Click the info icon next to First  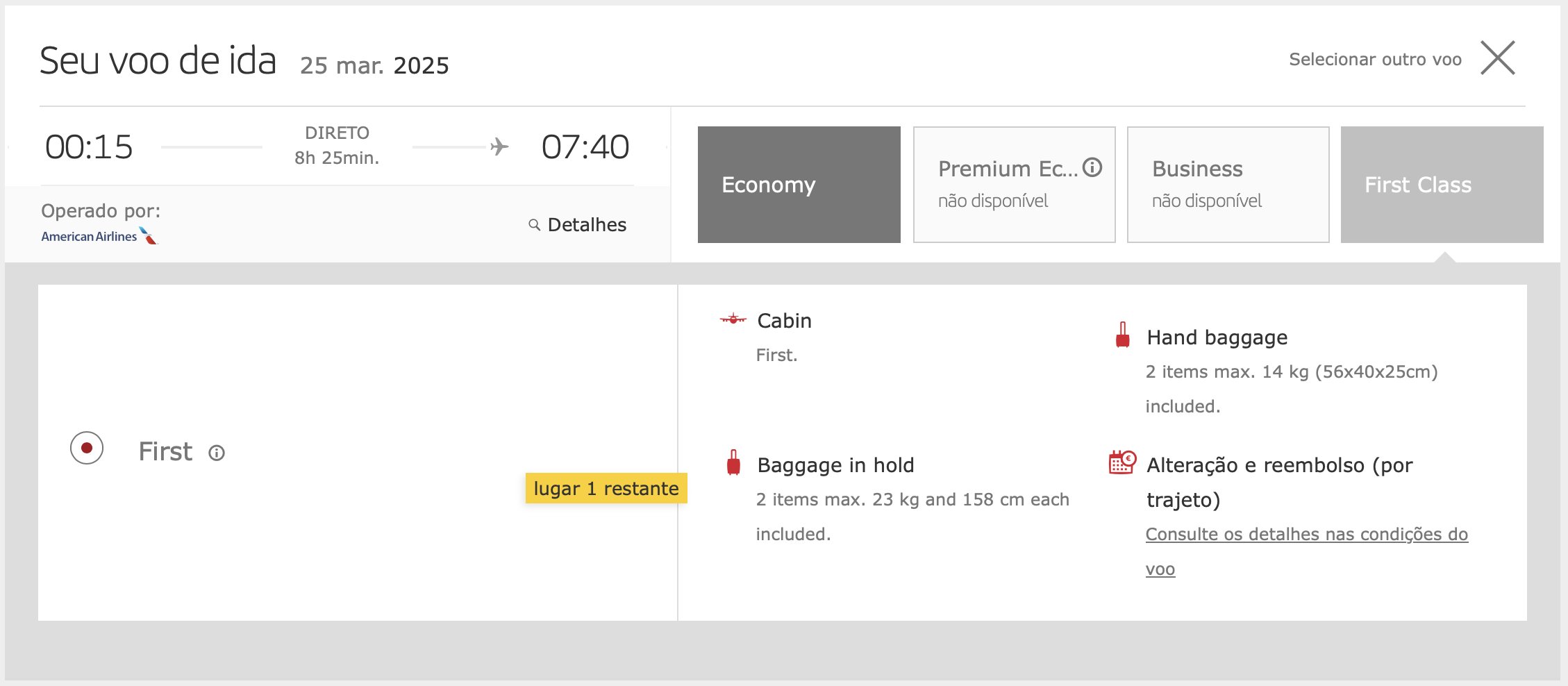tap(217, 453)
